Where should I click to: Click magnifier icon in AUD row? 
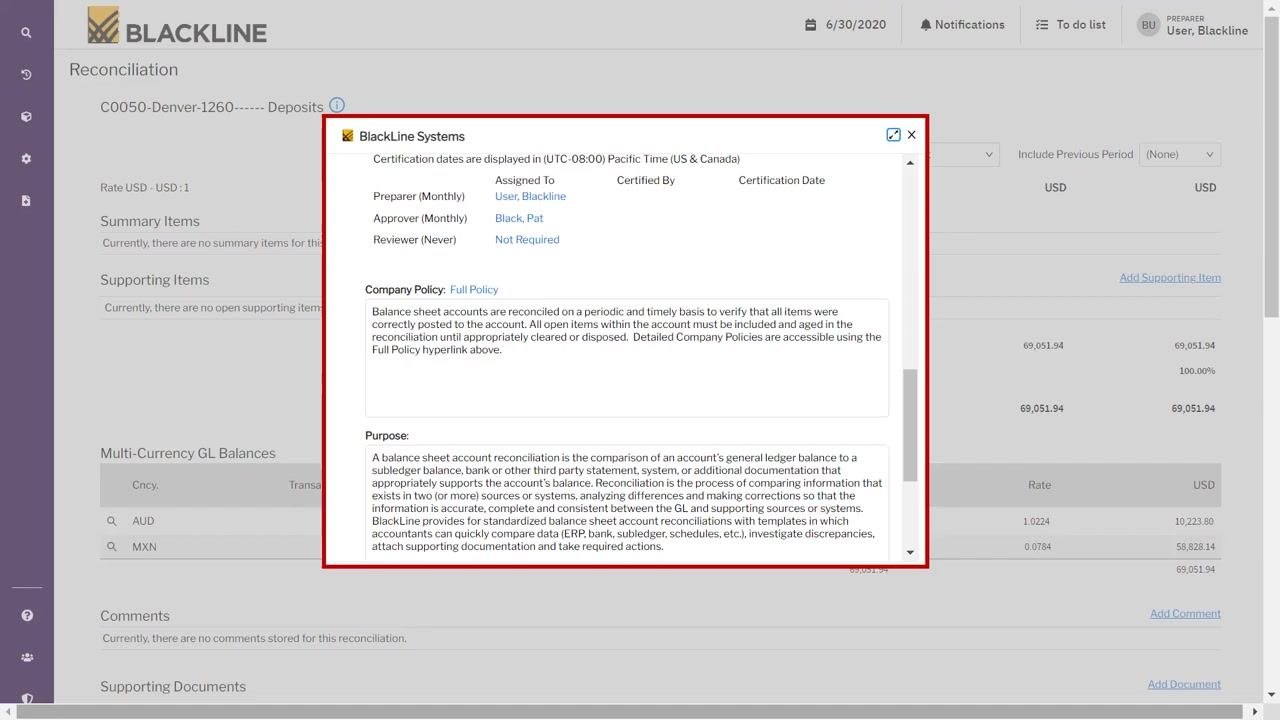[x=112, y=521]
